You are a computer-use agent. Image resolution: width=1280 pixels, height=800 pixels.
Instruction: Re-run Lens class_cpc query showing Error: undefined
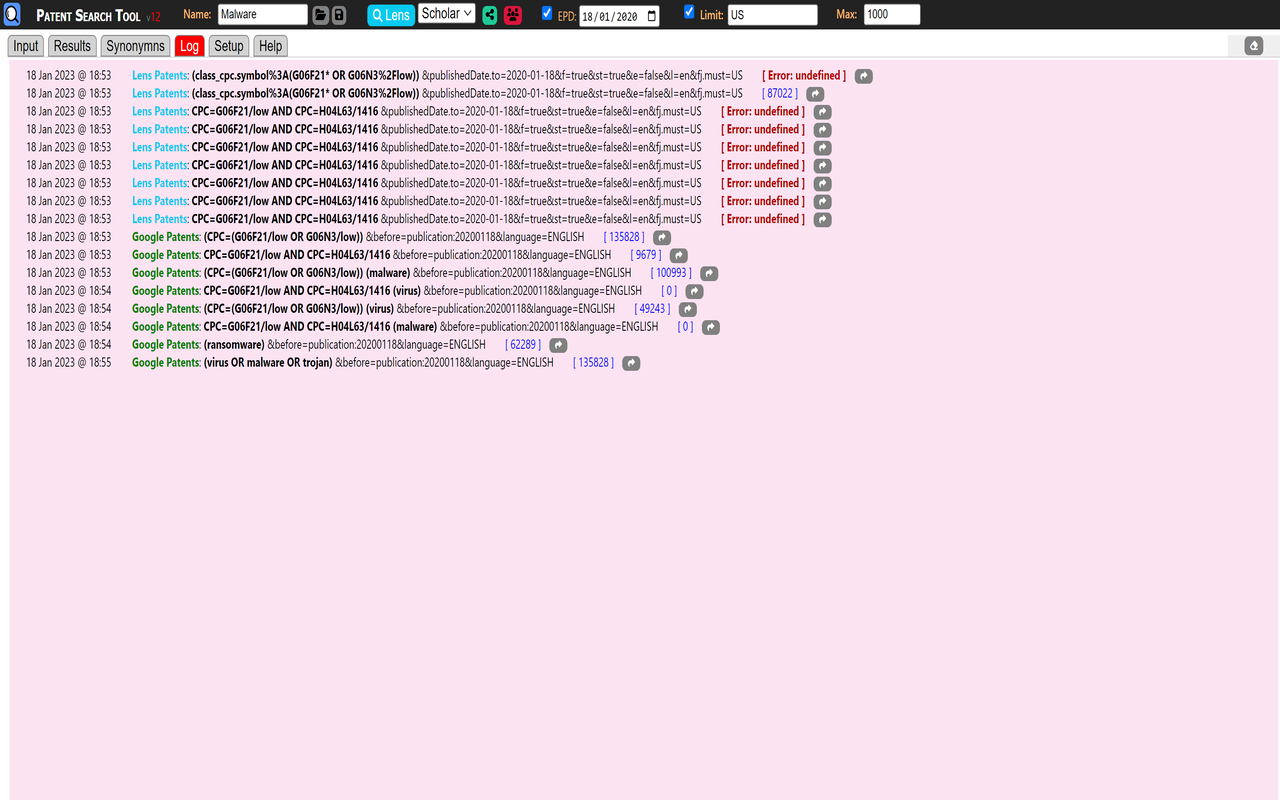[864, 76]
